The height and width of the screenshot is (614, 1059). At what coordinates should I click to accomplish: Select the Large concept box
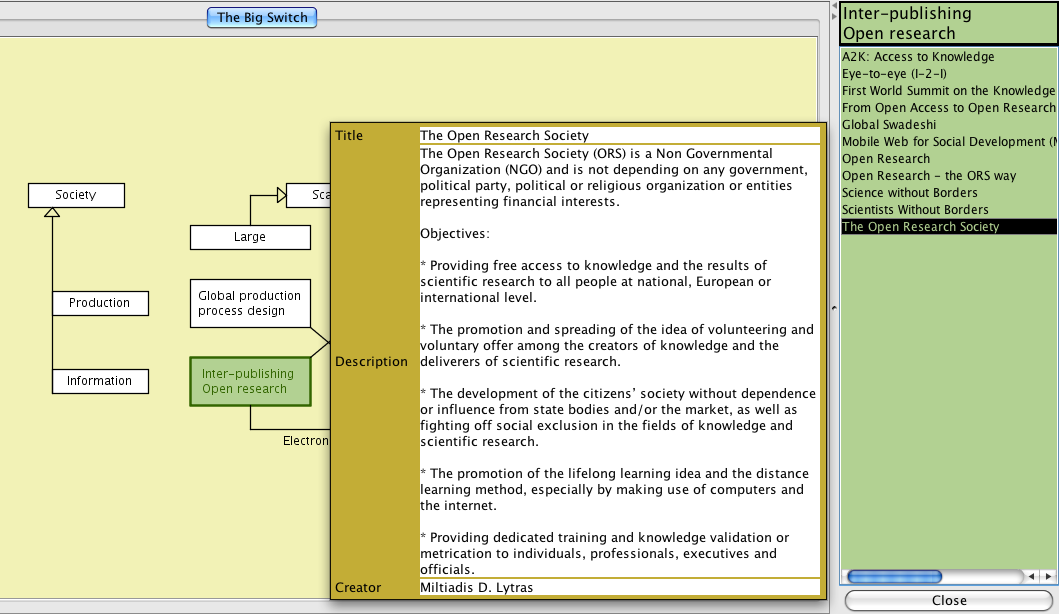click(250, 237)
